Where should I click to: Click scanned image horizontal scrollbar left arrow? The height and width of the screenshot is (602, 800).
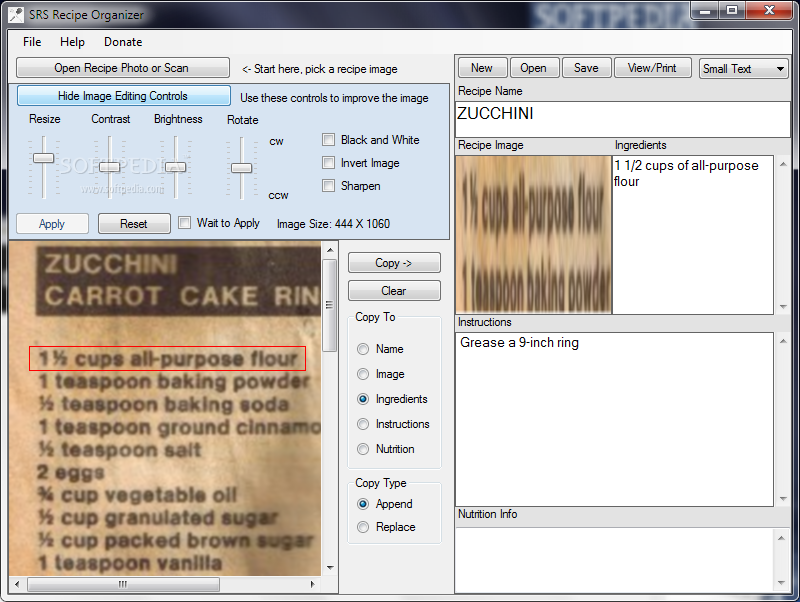point(17,584)
